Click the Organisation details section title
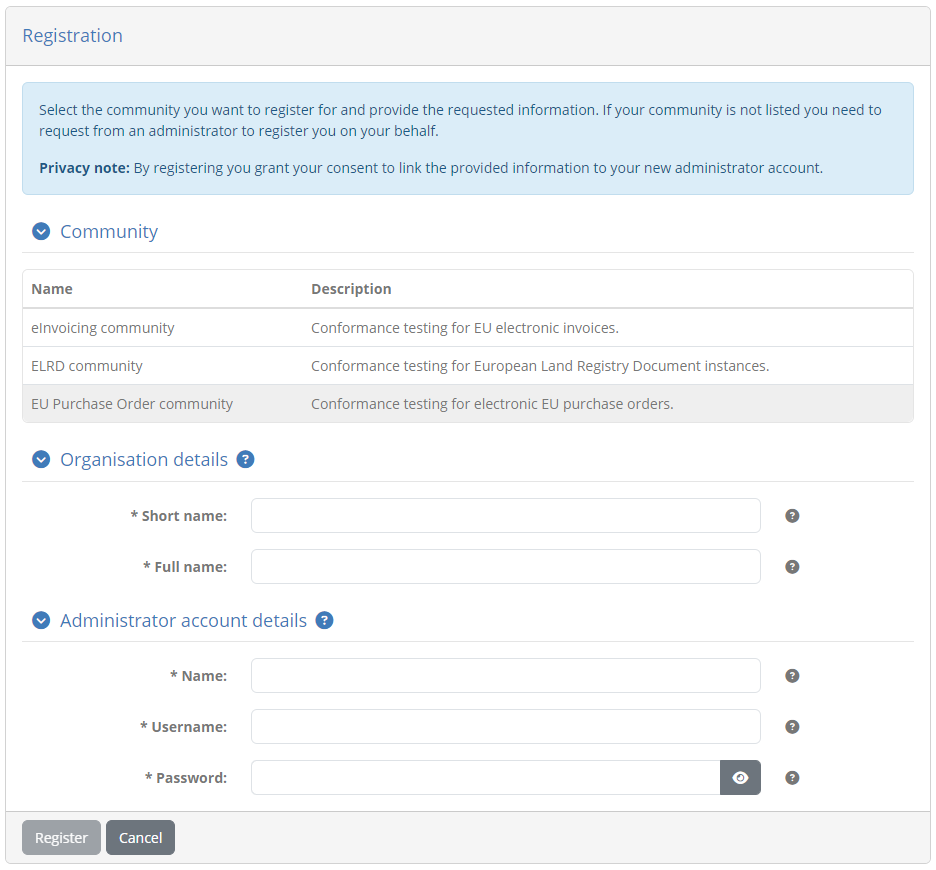The height and width of the screenshot is (870, 936). click(144, 459)
